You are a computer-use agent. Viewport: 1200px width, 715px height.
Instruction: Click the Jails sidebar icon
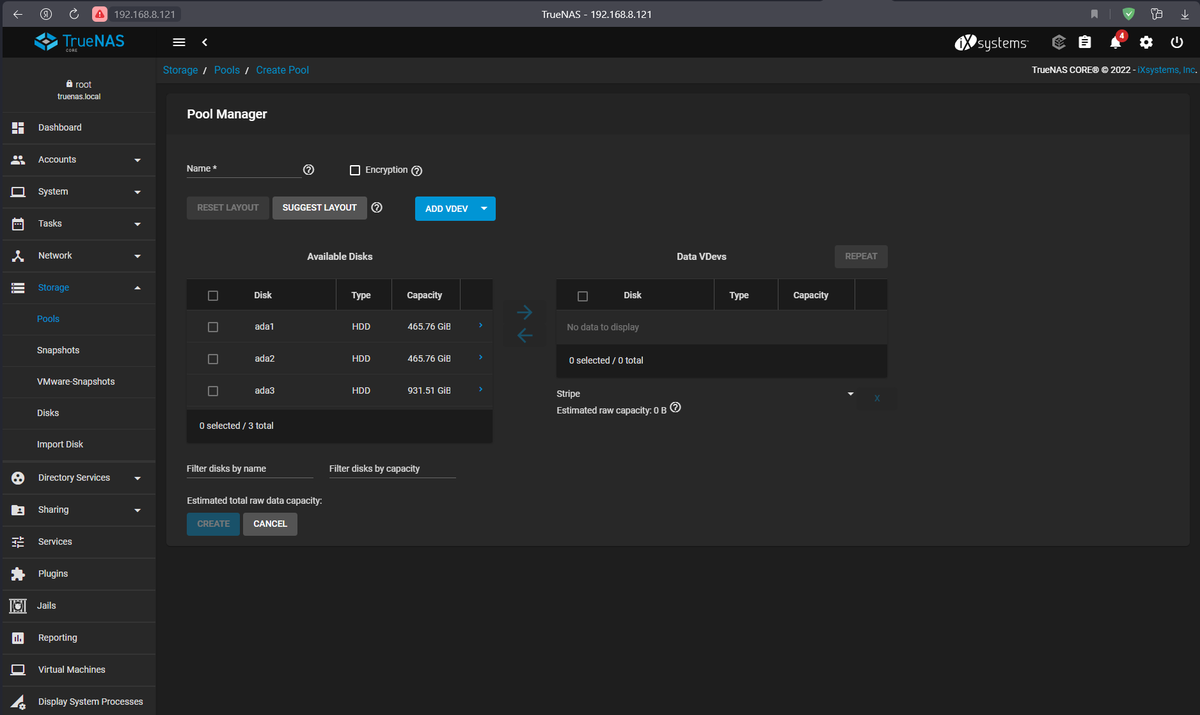point(17,605)
